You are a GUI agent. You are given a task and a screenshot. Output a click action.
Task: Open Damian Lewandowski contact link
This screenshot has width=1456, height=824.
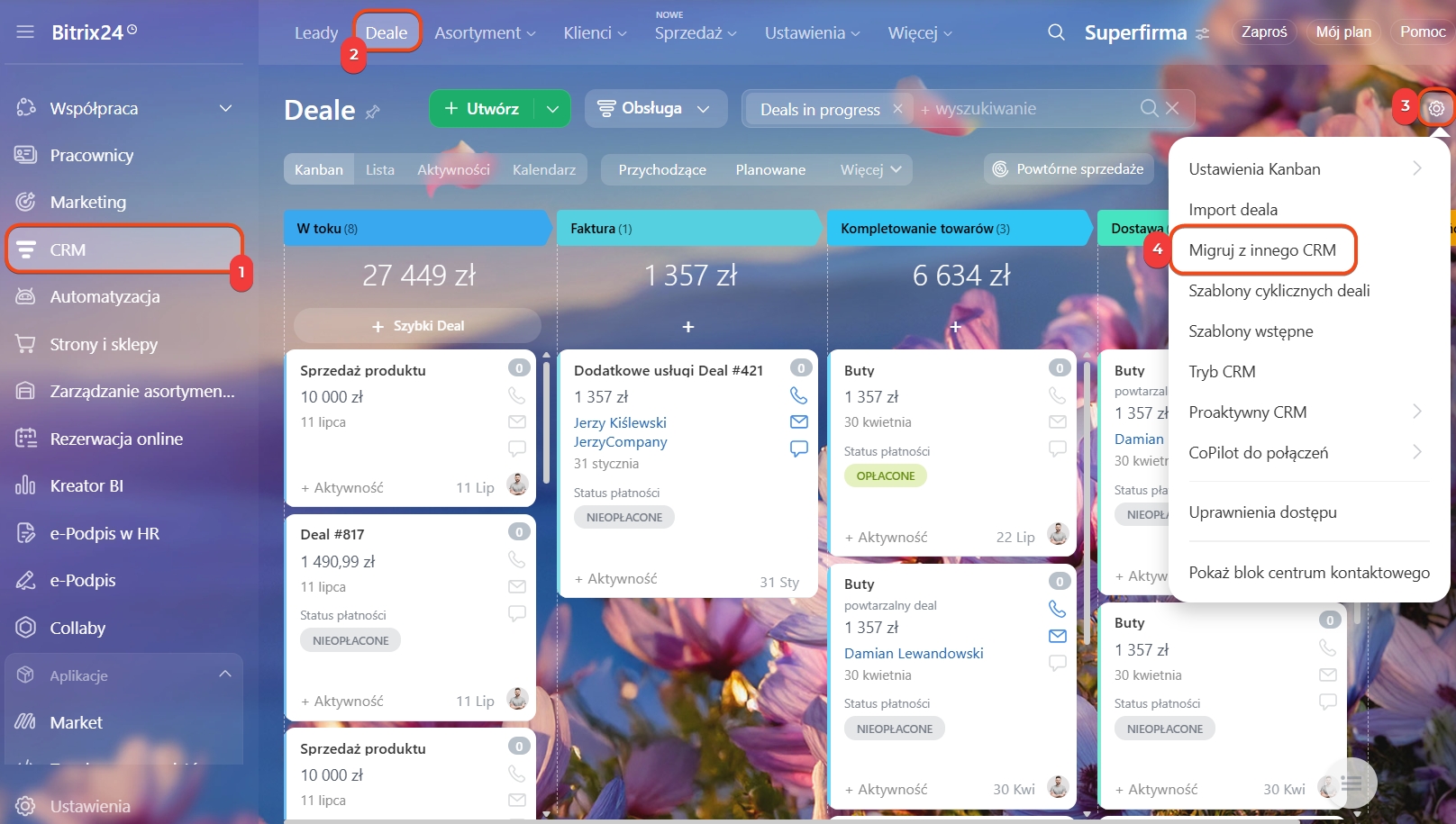[x=914, y=653]
